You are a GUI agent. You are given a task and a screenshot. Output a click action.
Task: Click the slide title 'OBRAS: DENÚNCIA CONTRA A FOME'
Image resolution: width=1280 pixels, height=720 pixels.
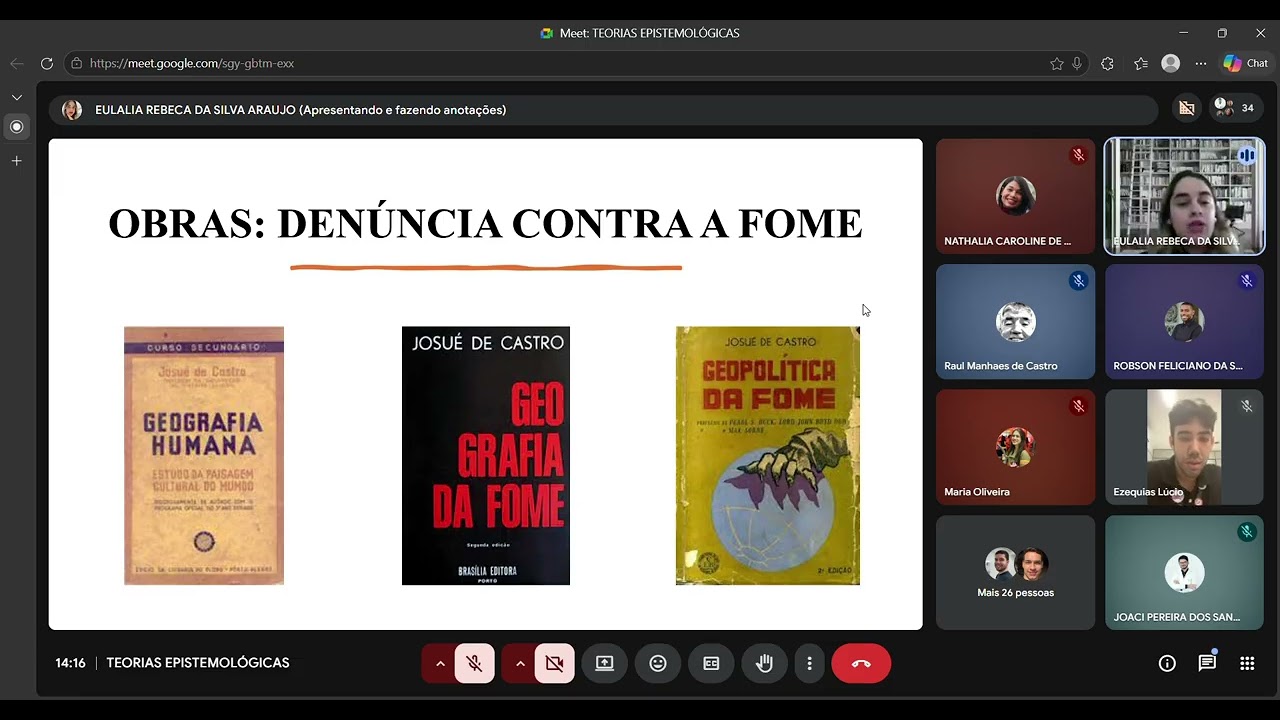click(x=485, y=224)
